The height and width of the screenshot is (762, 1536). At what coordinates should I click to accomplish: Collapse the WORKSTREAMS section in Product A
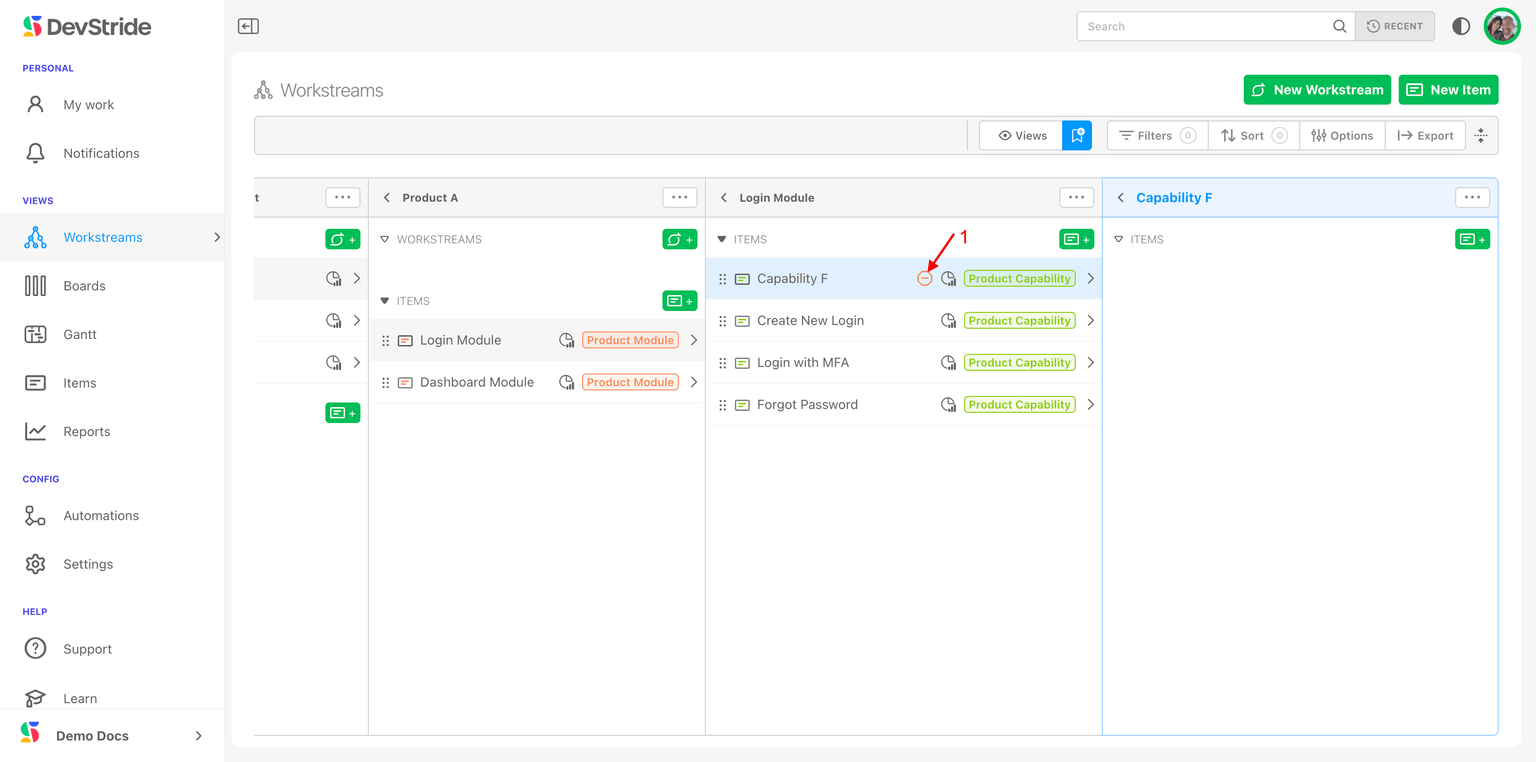pyautogui.click(x=385, y=240)
